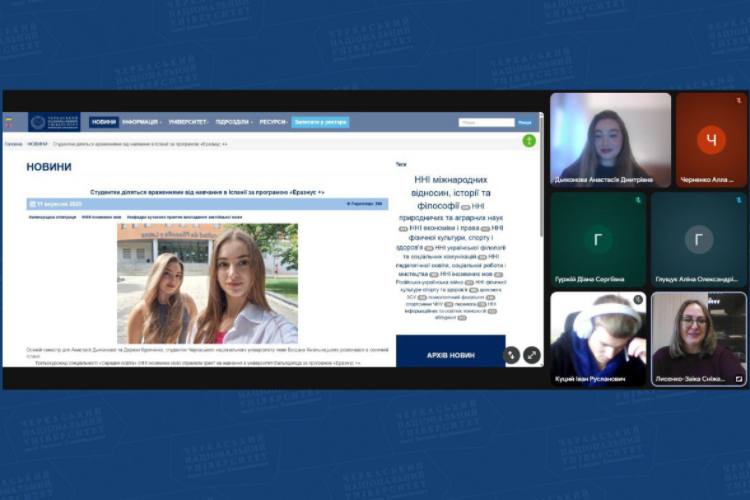This screenshot has height=500, width=750.
Task: Click the muted mic icon on Глущук Аліна's tile
Action: (739, 200)
